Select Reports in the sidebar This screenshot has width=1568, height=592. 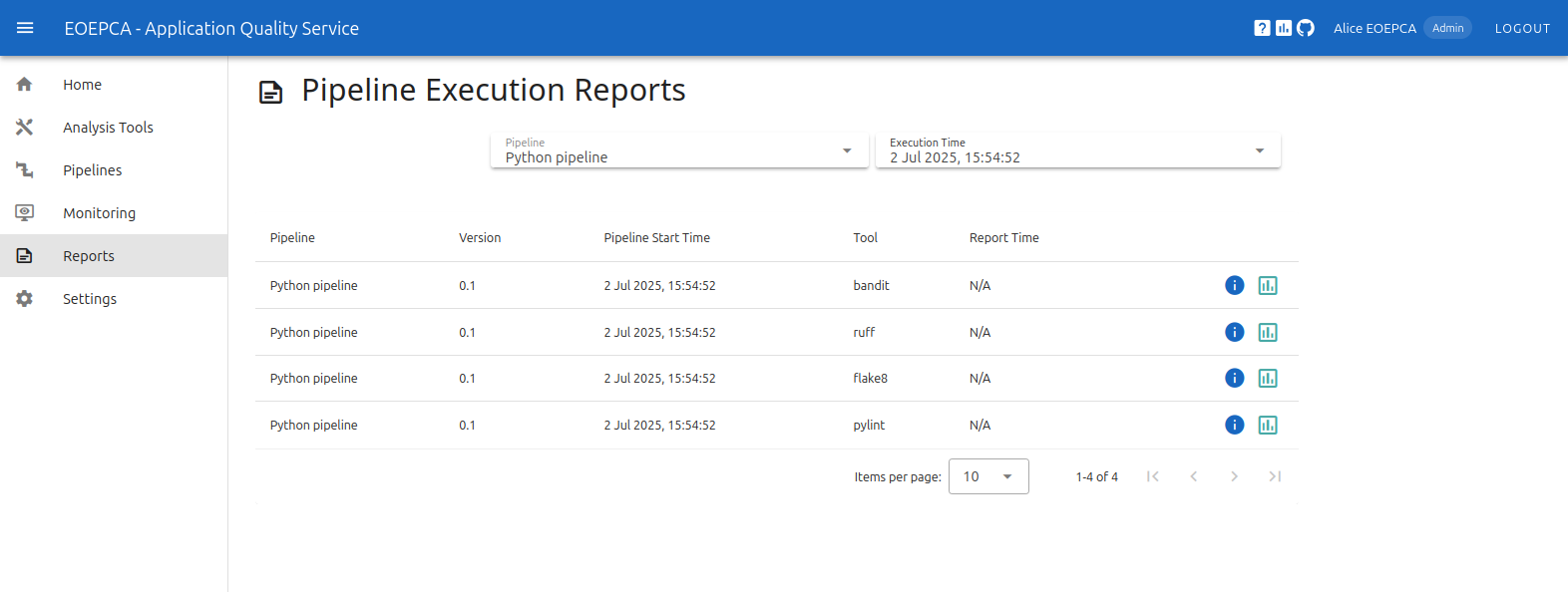[114, 256]
